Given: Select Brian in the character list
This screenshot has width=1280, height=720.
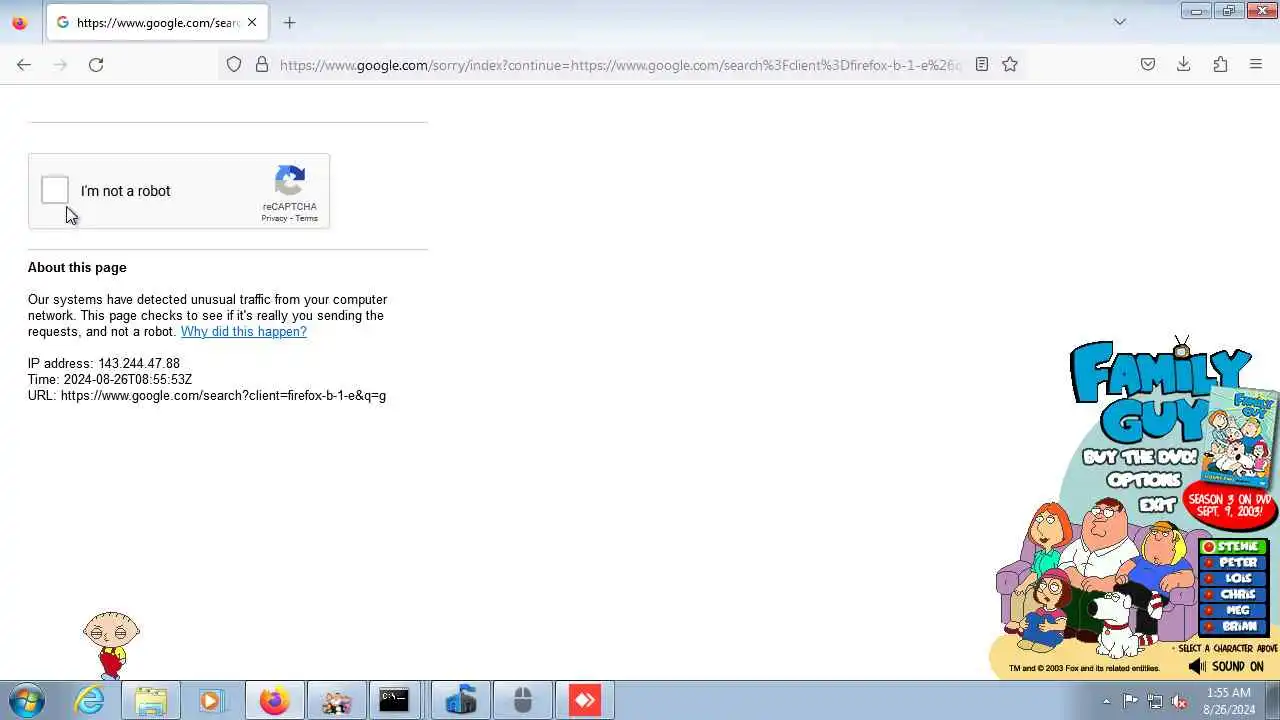Looking at the screenshot, I should pos(1234,626).
